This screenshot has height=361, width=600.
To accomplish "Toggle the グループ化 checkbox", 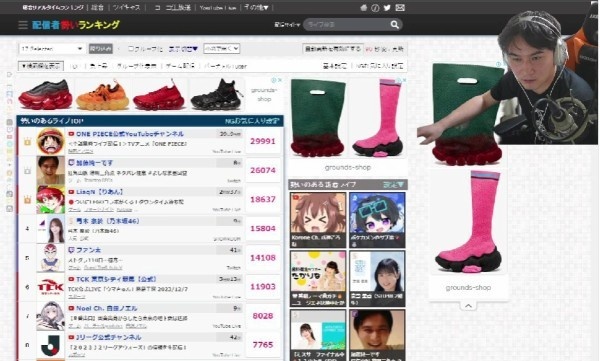I will [131, 49].
